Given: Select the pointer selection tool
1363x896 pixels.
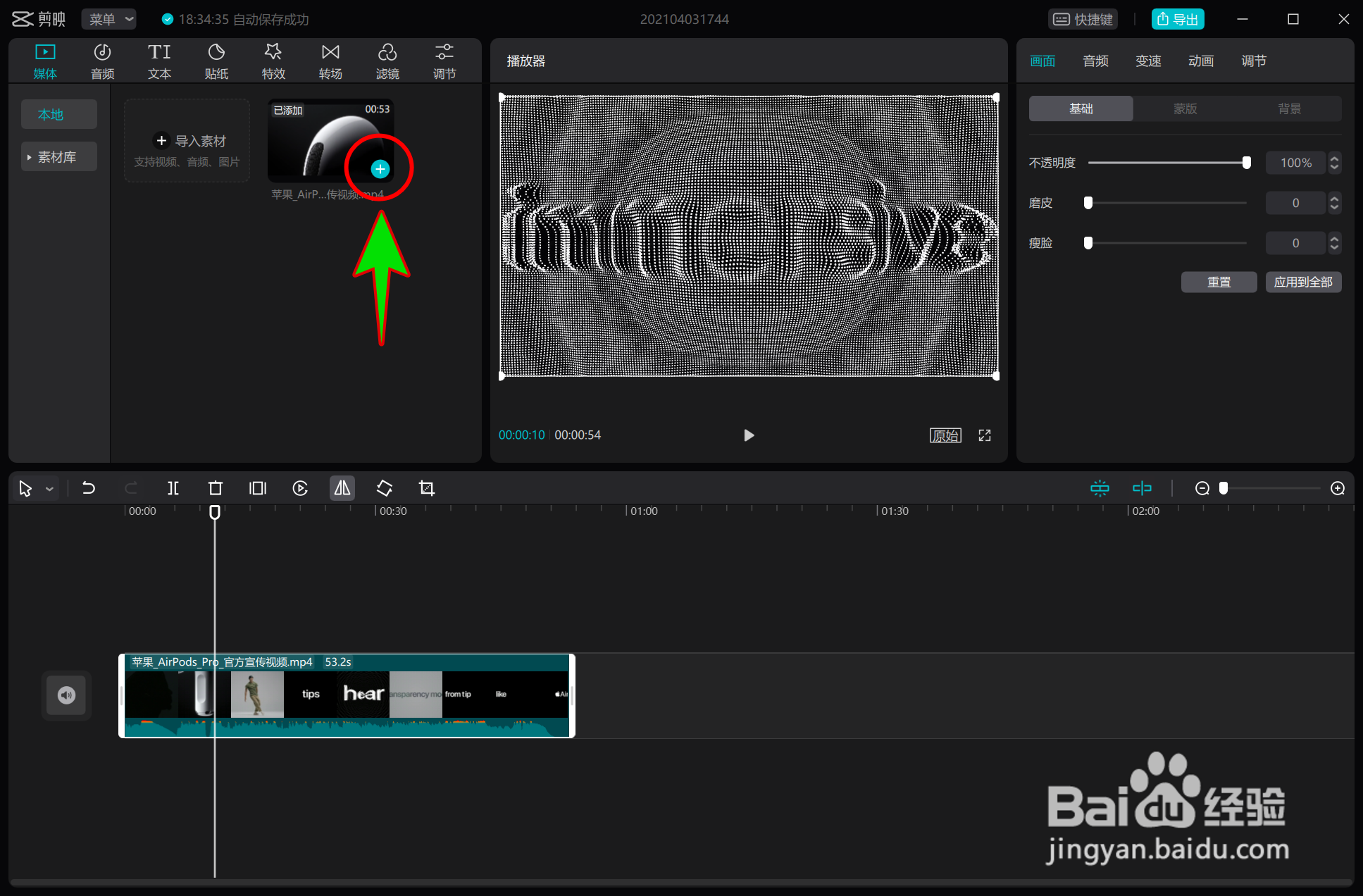Looking at the screenshot, I should (x=25, y=488).
